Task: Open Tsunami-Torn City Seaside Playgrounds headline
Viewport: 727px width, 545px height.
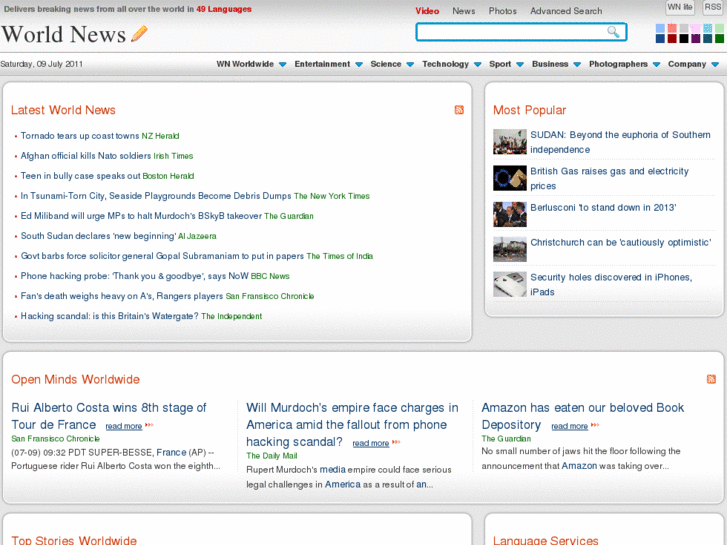Action: click(x=156, y=196)
